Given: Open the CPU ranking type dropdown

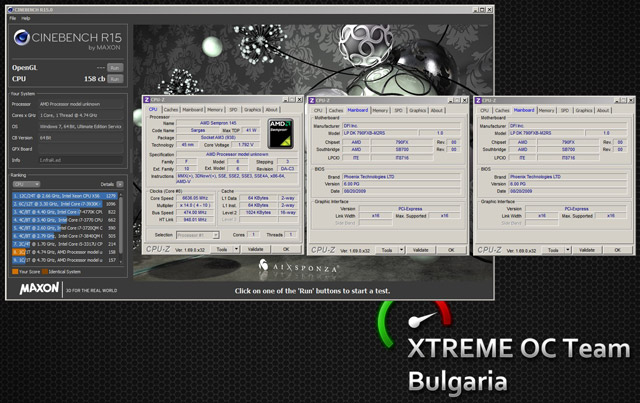Looking at the screenshot, I should point(26,184).
